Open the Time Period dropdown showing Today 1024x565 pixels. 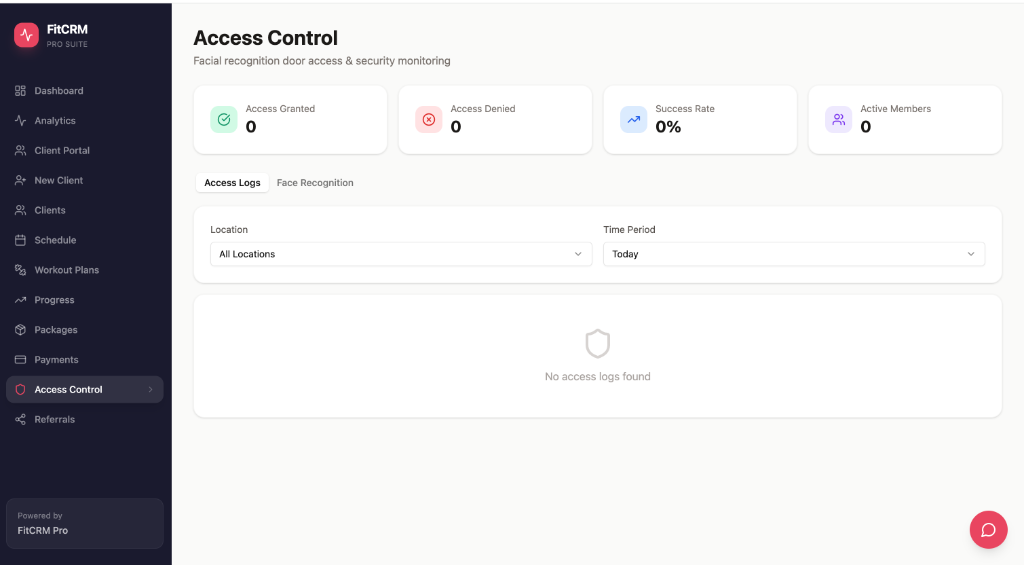point(794,254)
